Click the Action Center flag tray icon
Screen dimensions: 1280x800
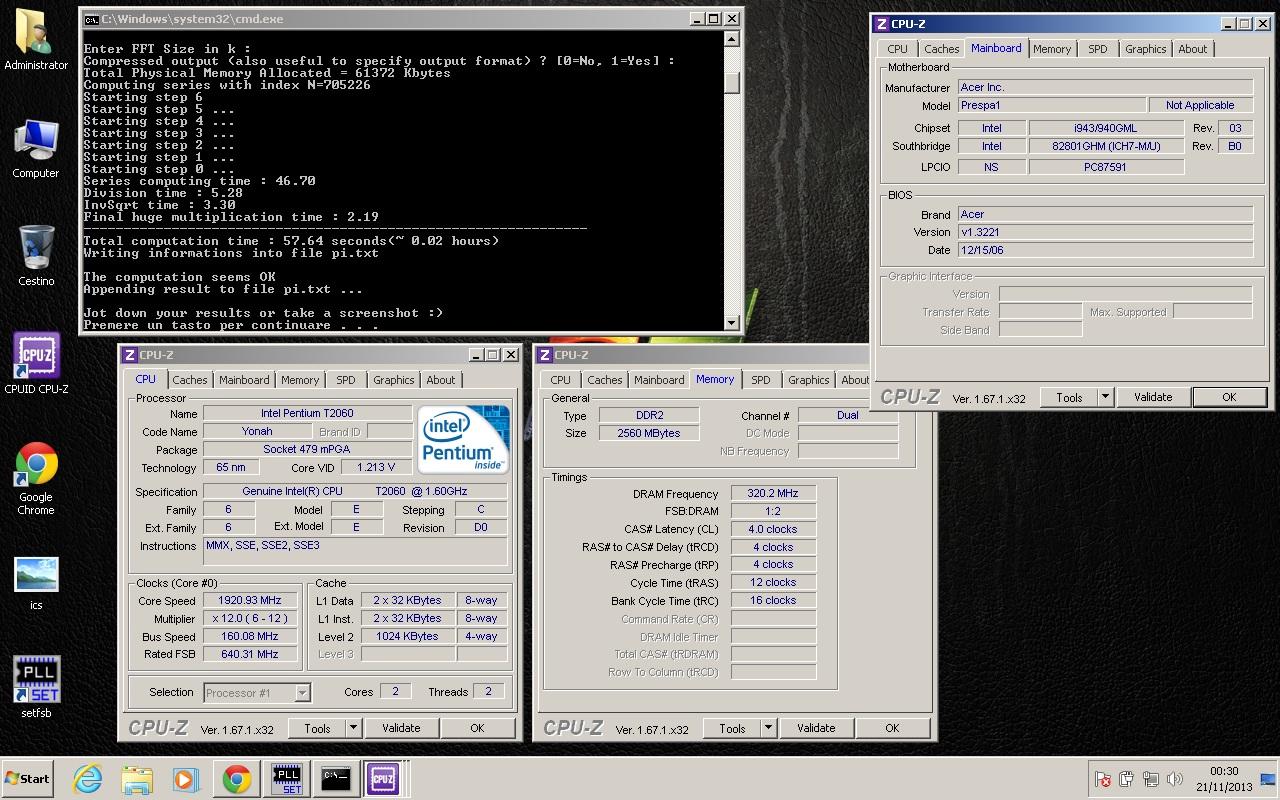[1103, 779]
